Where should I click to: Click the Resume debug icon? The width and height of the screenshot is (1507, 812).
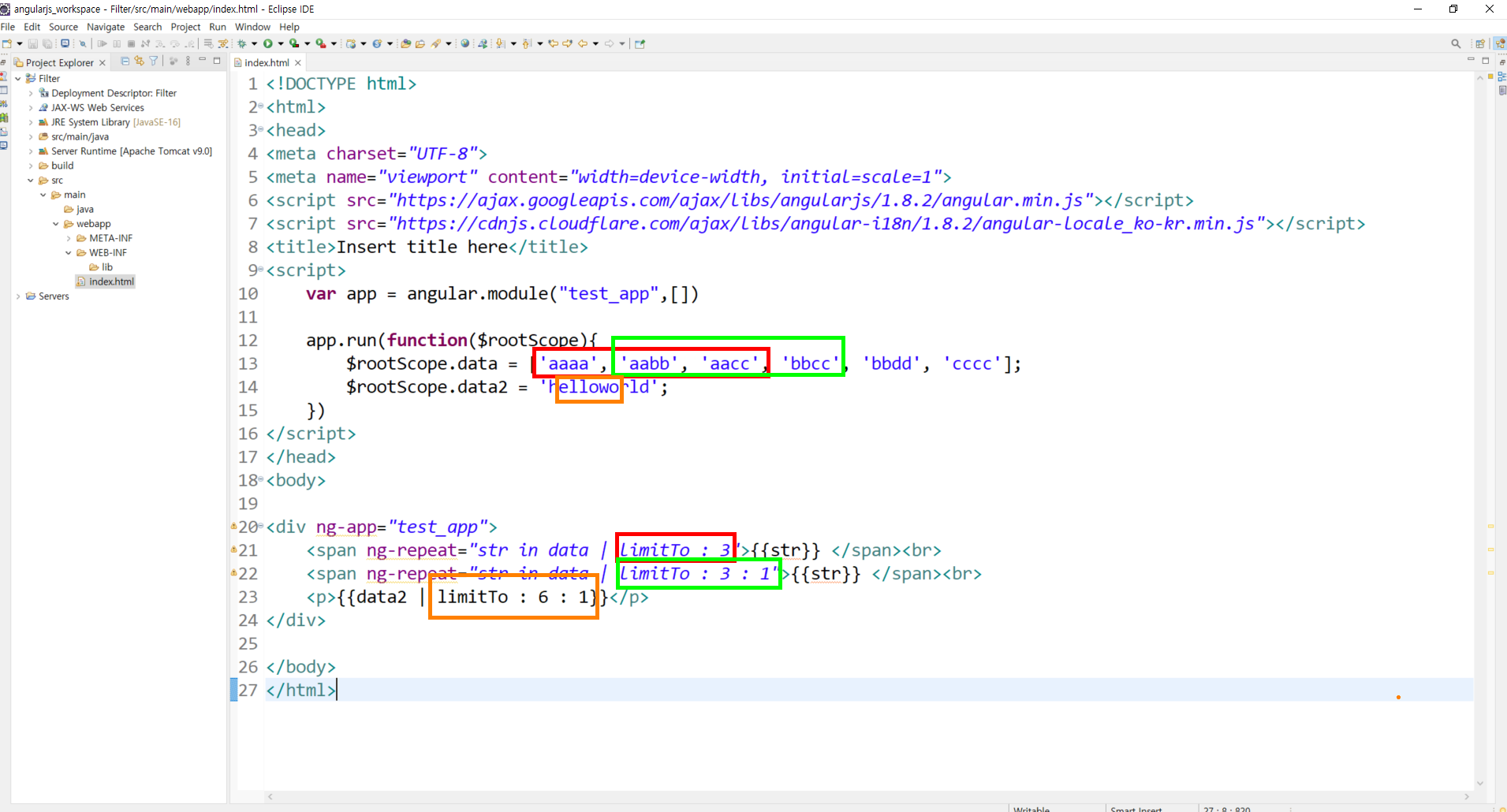102,44
